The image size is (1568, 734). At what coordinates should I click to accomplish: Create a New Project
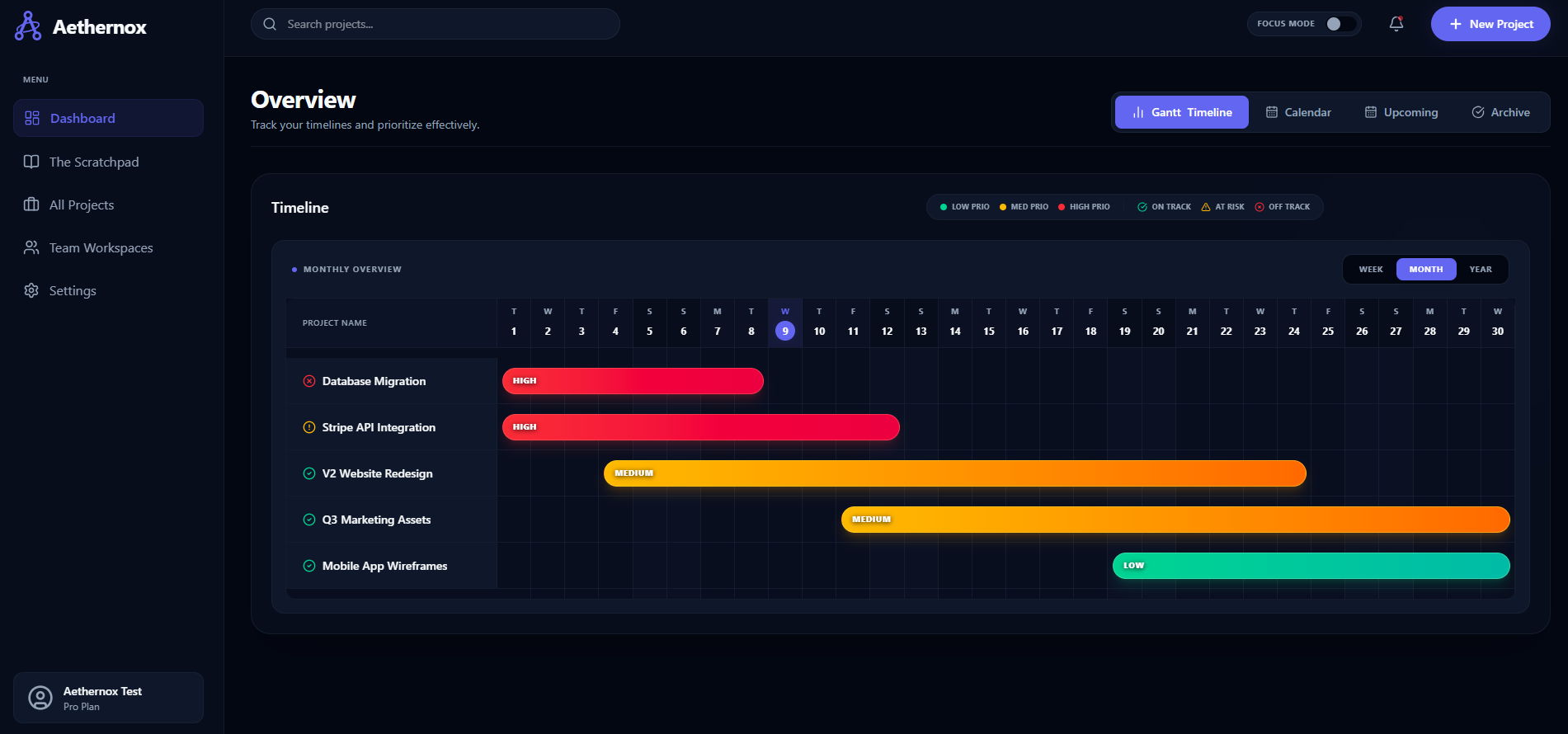1490,24
